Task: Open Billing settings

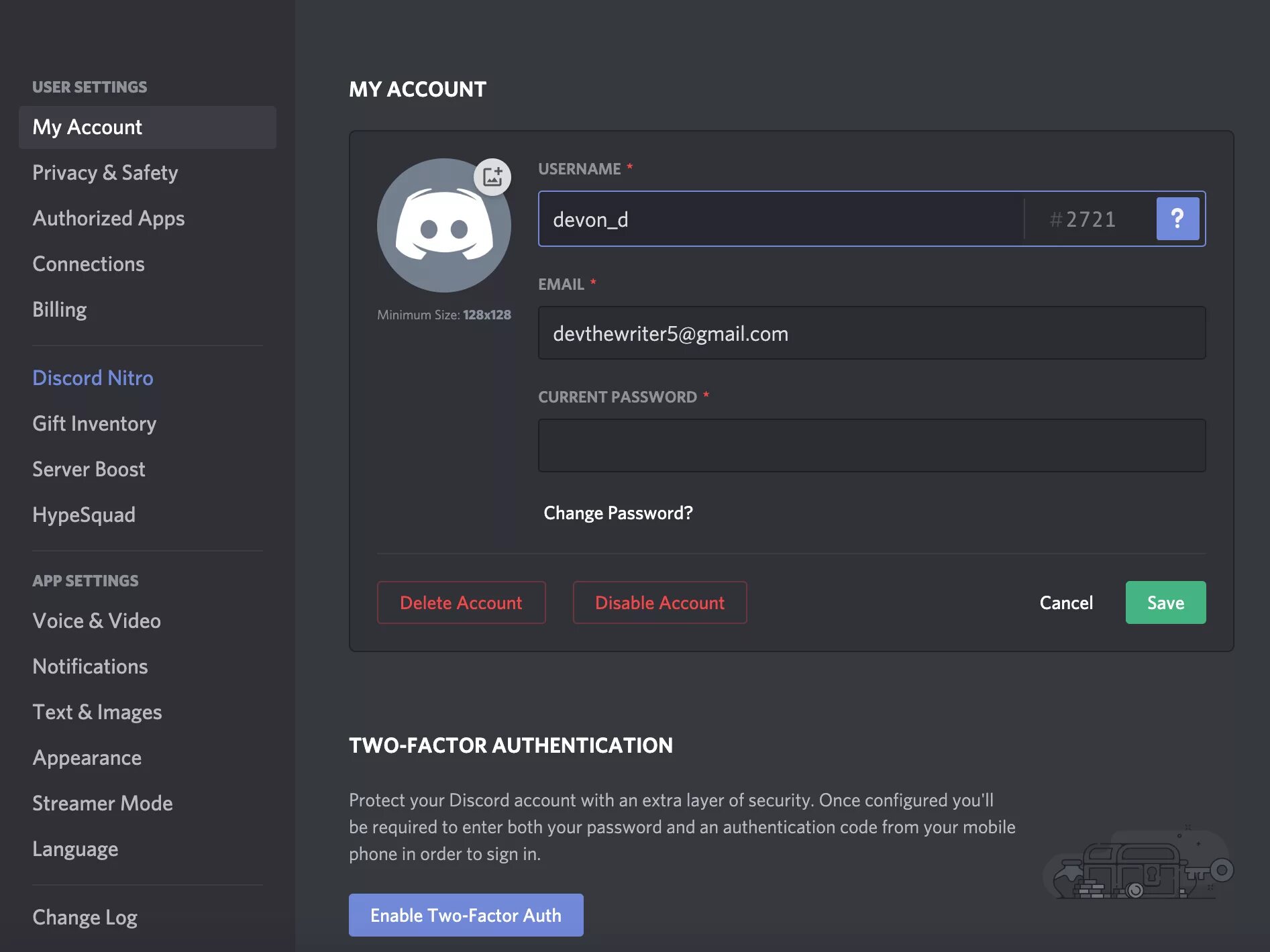Action: 59,309
